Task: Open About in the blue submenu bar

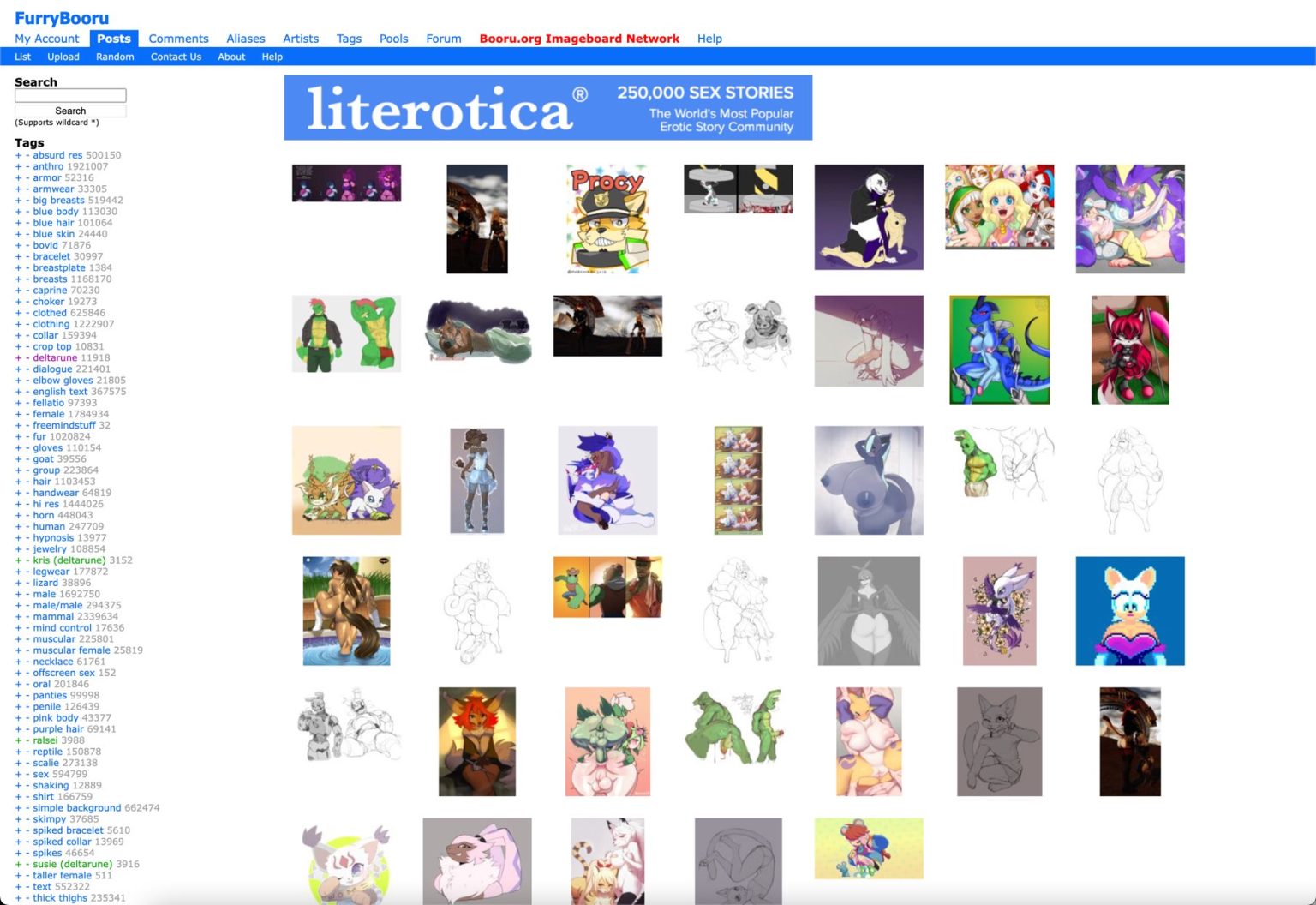Action: tap(231, 57)
